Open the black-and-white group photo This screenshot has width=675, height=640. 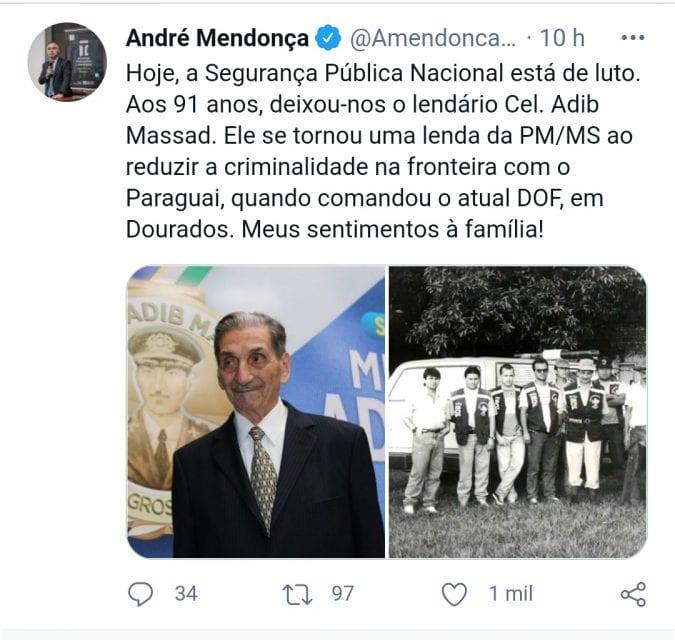(517, 412)
